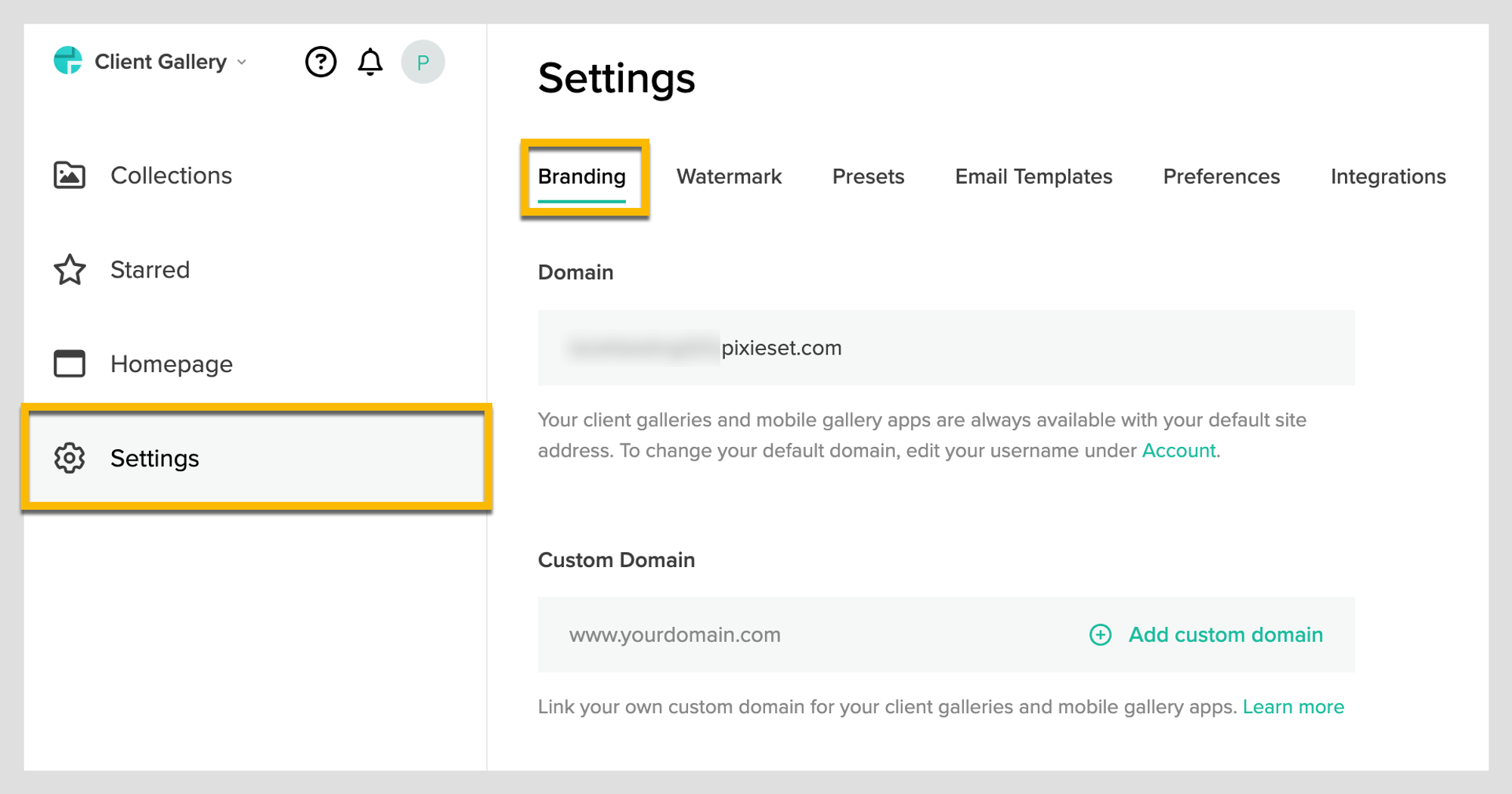Click the Pixieset logo icon

click(68, 61)
